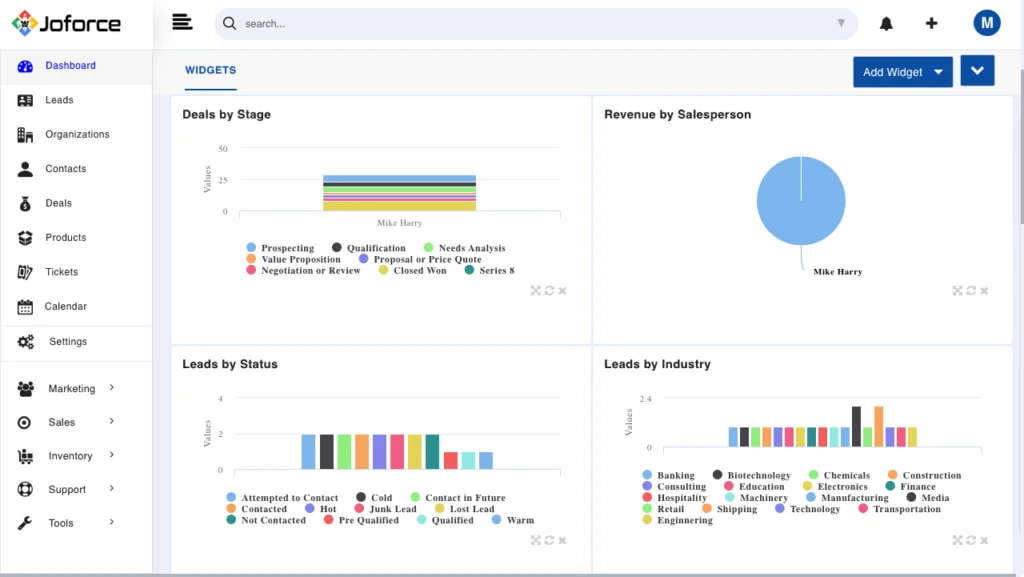Select Dashboard from the sidebar menu
The height and width of the screenshot is (577, 1024).
(x=70, y=66)
